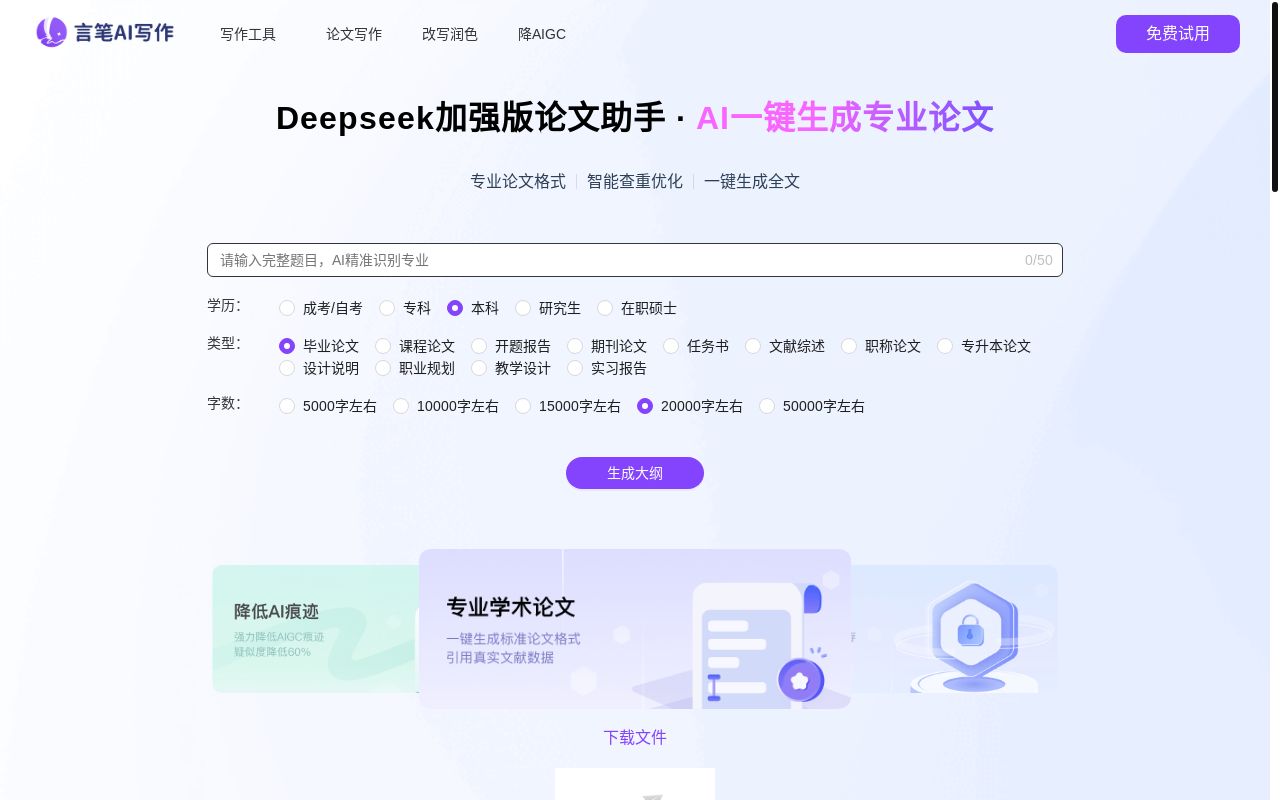Click the 言笔AI写作 owl logo icon

coord(51,32)
